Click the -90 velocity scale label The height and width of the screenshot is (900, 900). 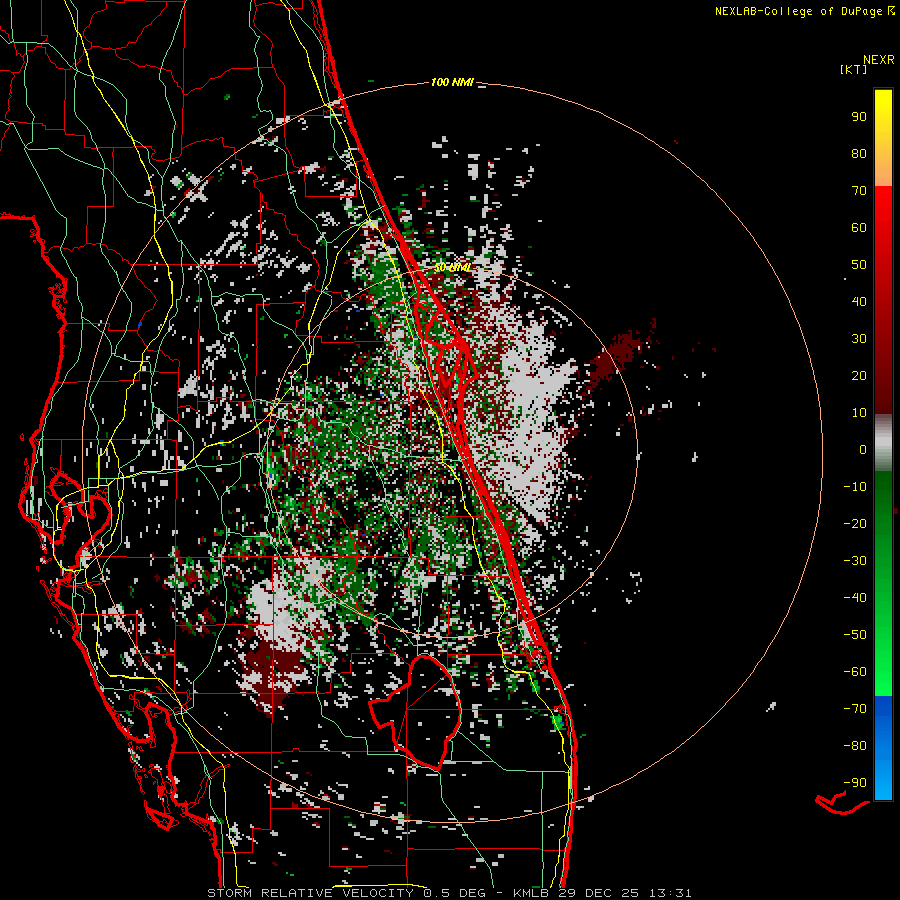click(x=855, y=783)
